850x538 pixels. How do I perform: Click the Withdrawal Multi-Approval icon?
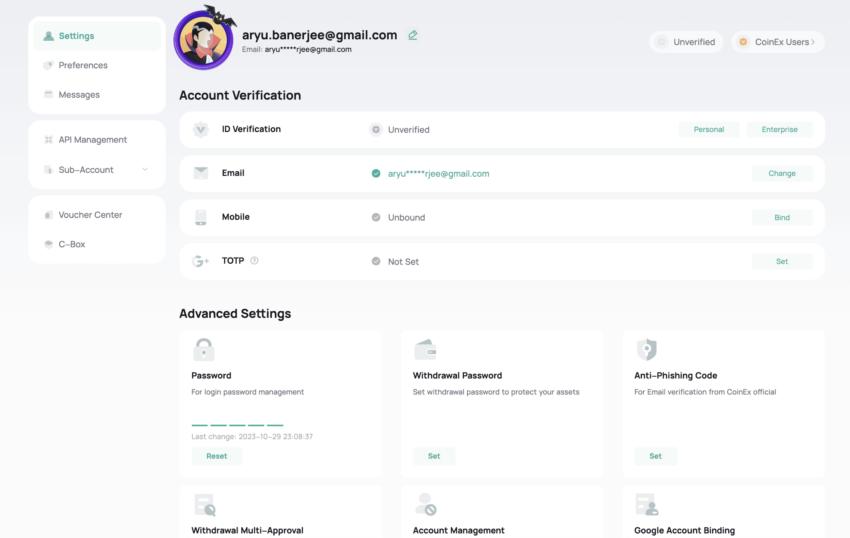(x=205, y=505)
